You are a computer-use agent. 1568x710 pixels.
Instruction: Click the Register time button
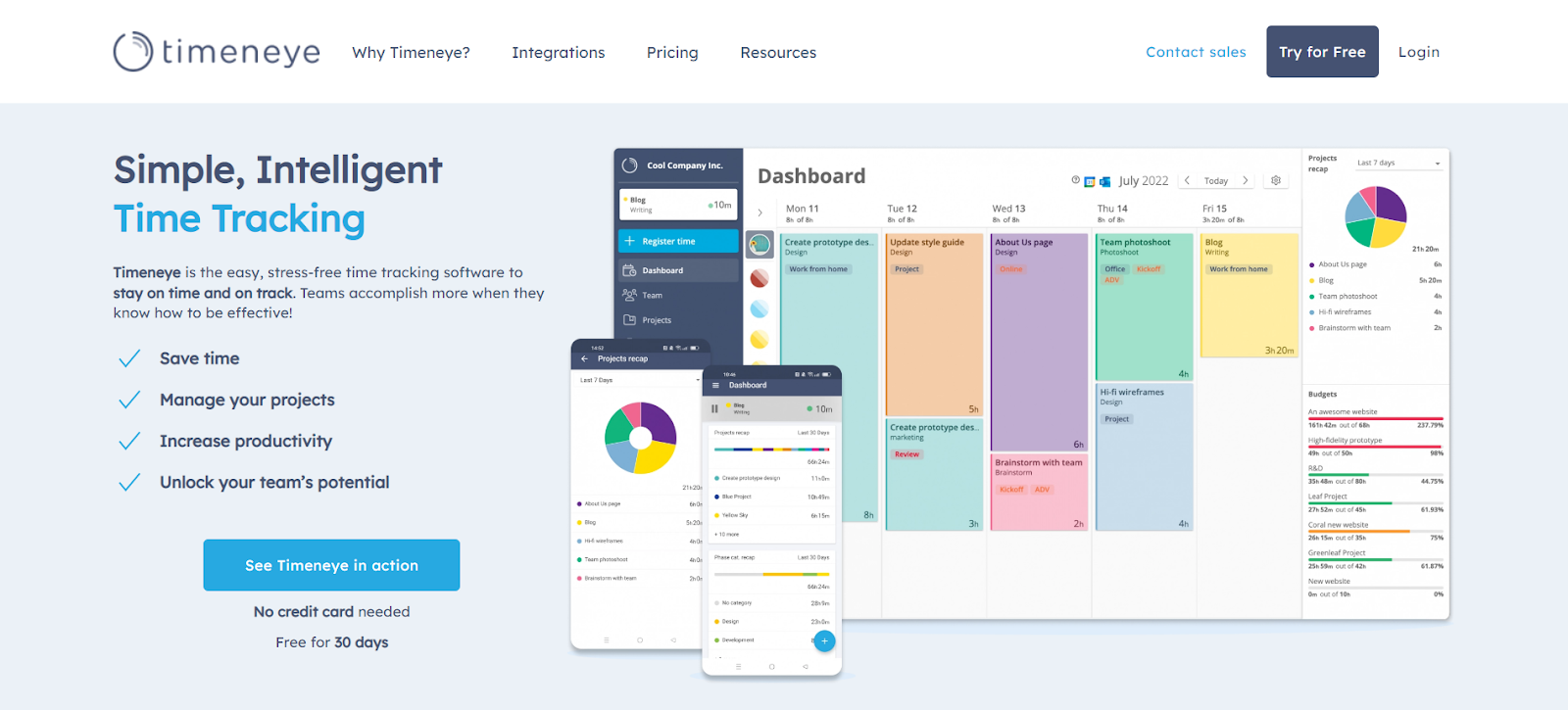pos(678,241)
